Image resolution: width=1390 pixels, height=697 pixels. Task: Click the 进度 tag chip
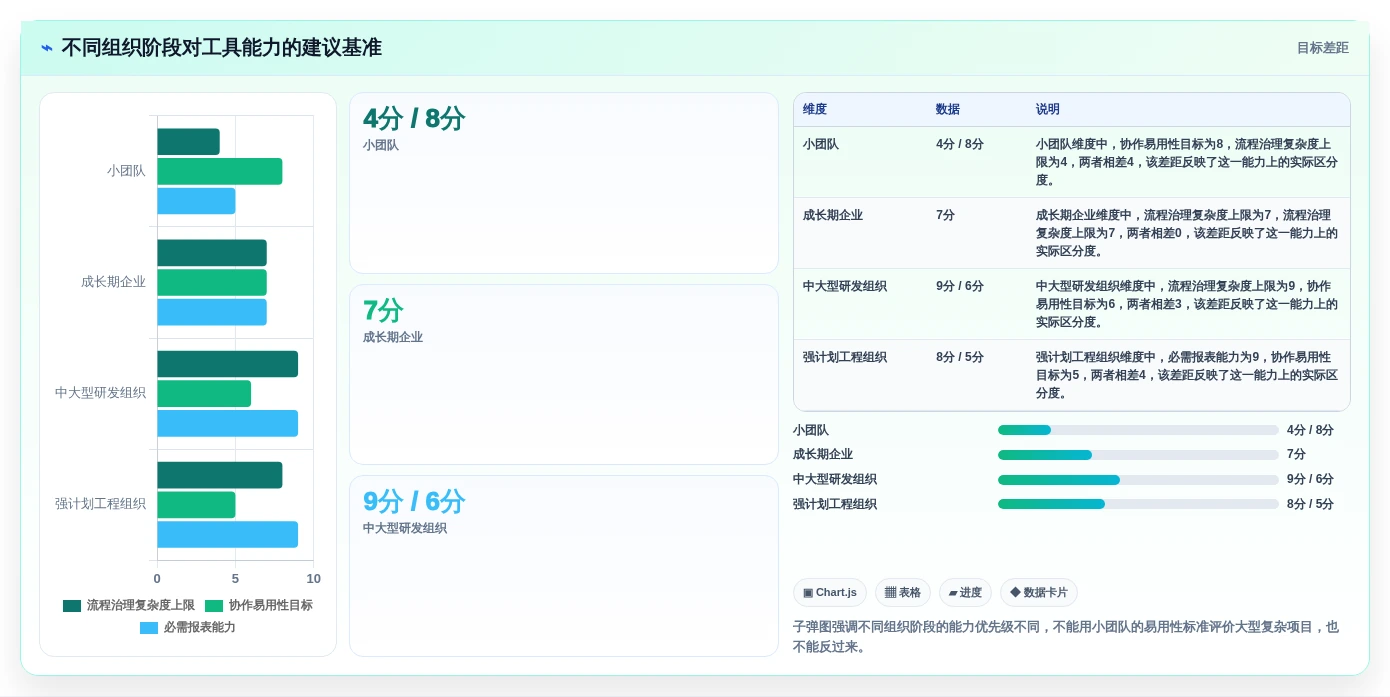tap(965, 593)
